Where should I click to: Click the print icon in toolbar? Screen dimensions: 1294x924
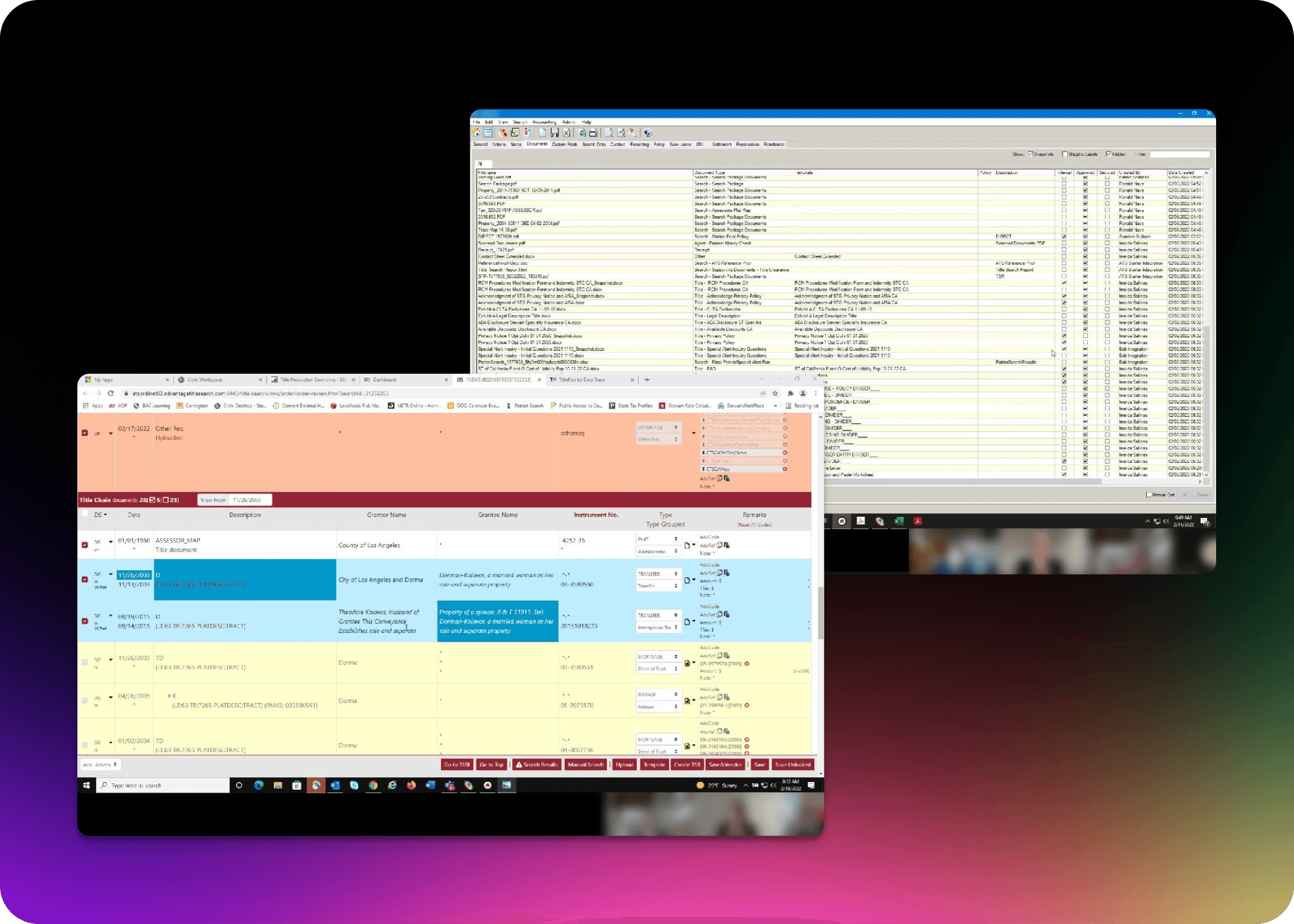593,133
